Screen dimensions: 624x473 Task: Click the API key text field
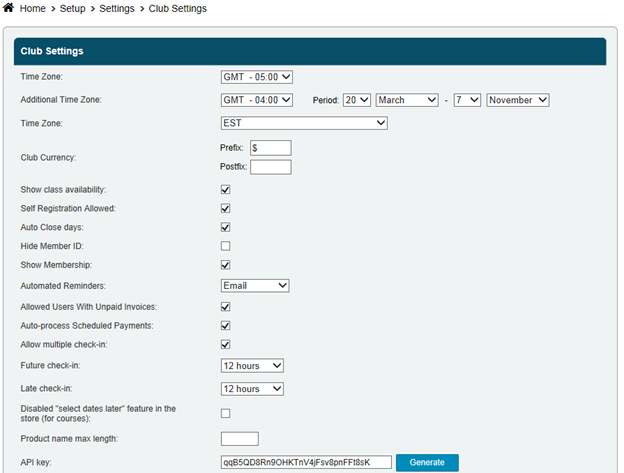point(306,462)
